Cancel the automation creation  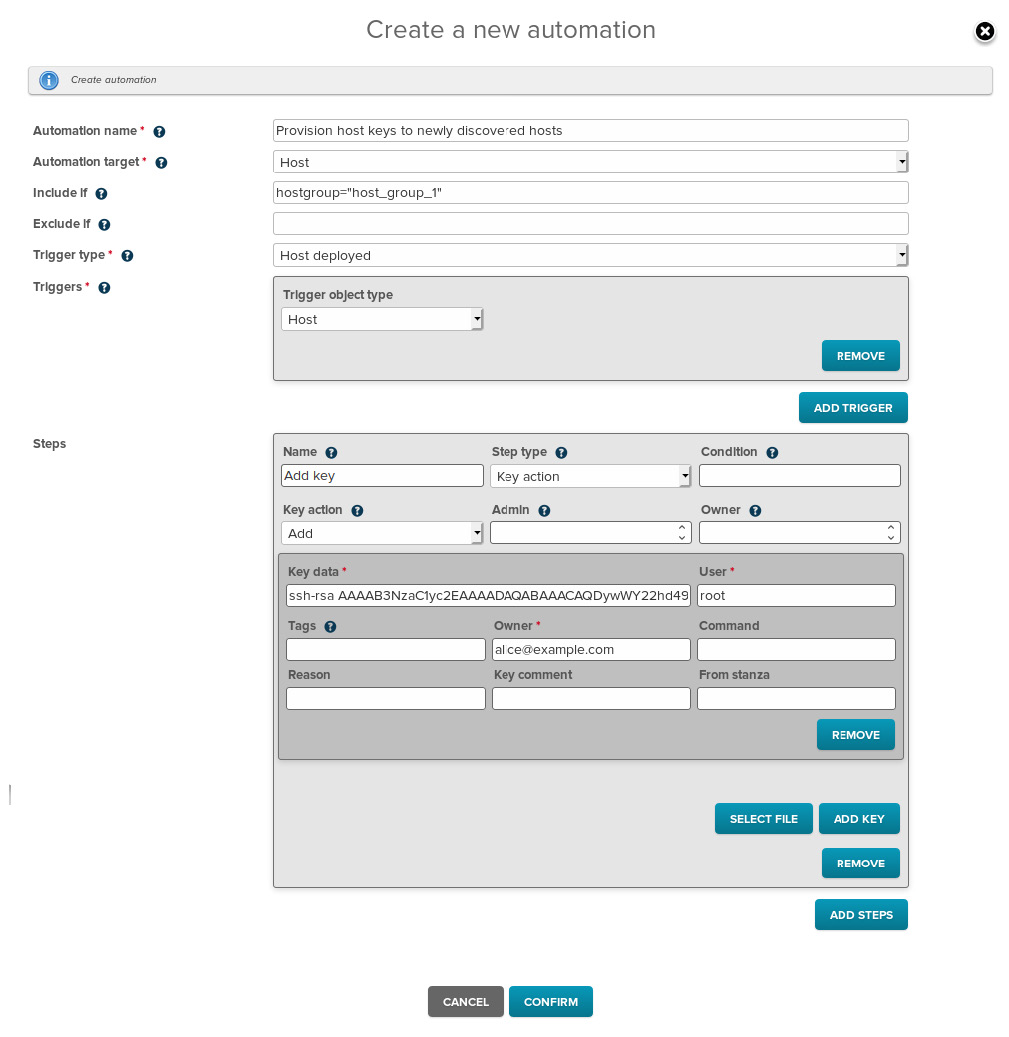[465, 1001]
